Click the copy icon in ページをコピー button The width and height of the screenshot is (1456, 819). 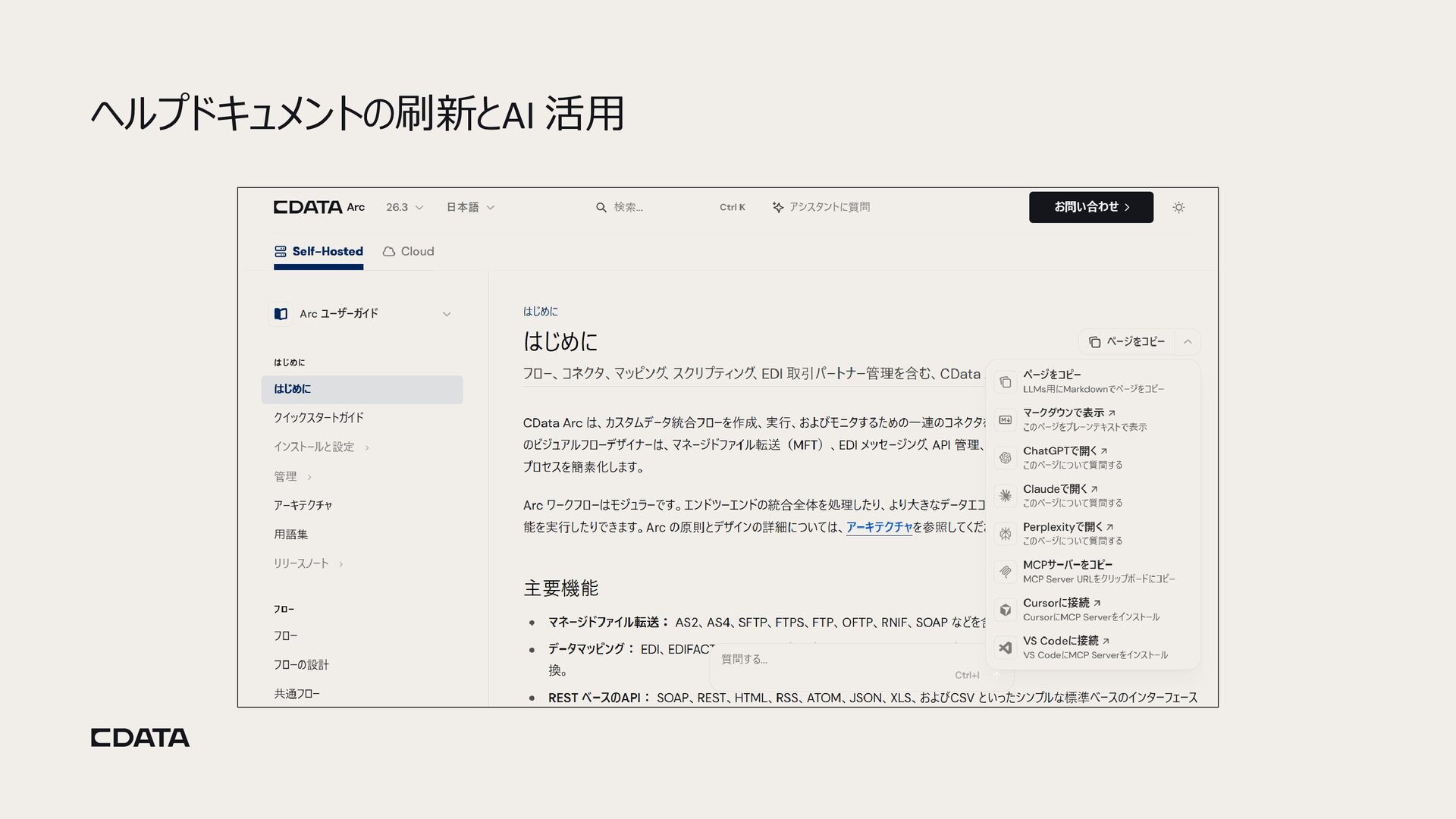(x=1094, y=342)
